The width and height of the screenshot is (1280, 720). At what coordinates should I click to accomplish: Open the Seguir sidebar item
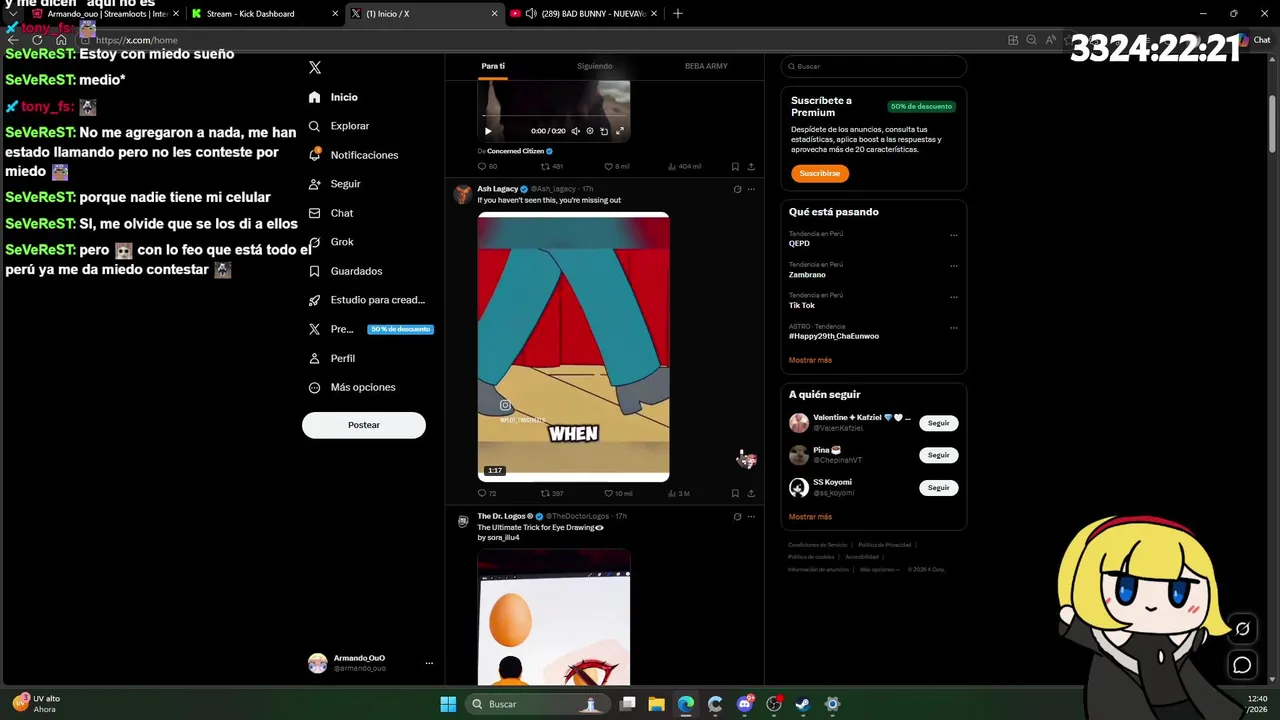[335, 184]
